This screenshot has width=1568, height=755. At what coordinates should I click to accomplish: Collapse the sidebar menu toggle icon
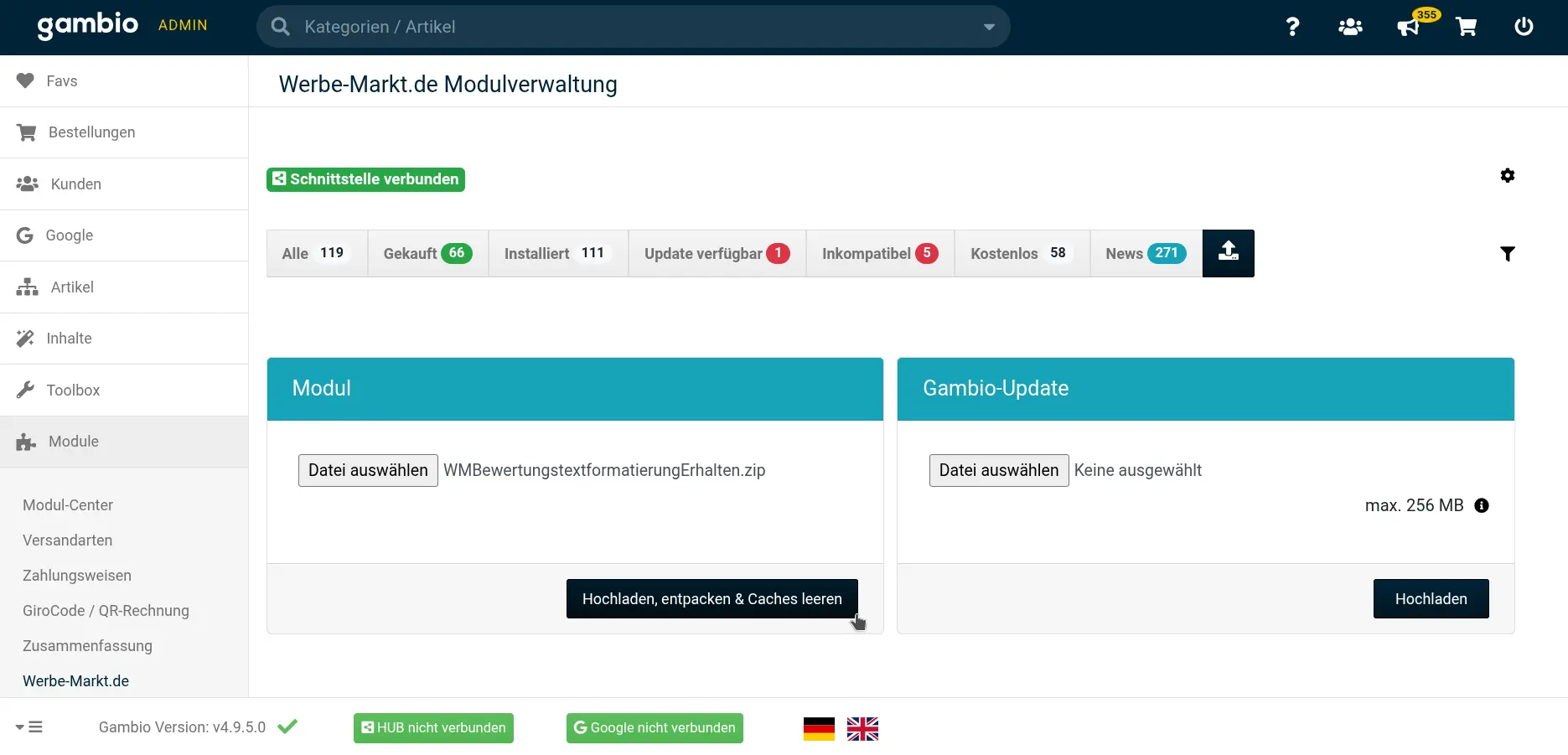click(x=29, y=727)
